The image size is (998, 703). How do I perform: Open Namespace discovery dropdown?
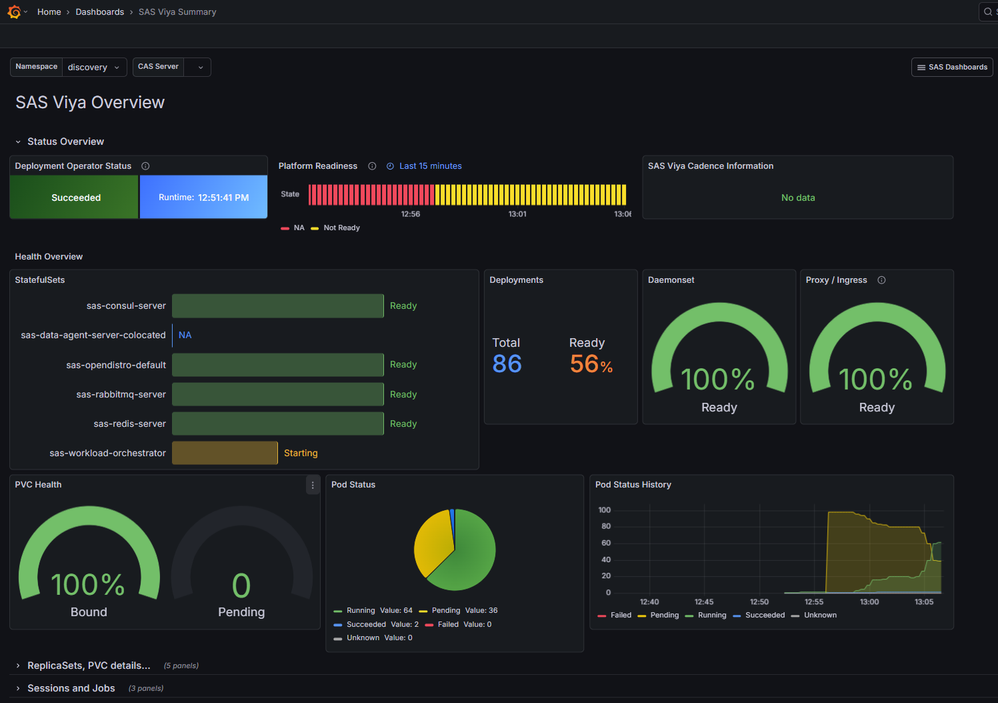tap(94, 67)
